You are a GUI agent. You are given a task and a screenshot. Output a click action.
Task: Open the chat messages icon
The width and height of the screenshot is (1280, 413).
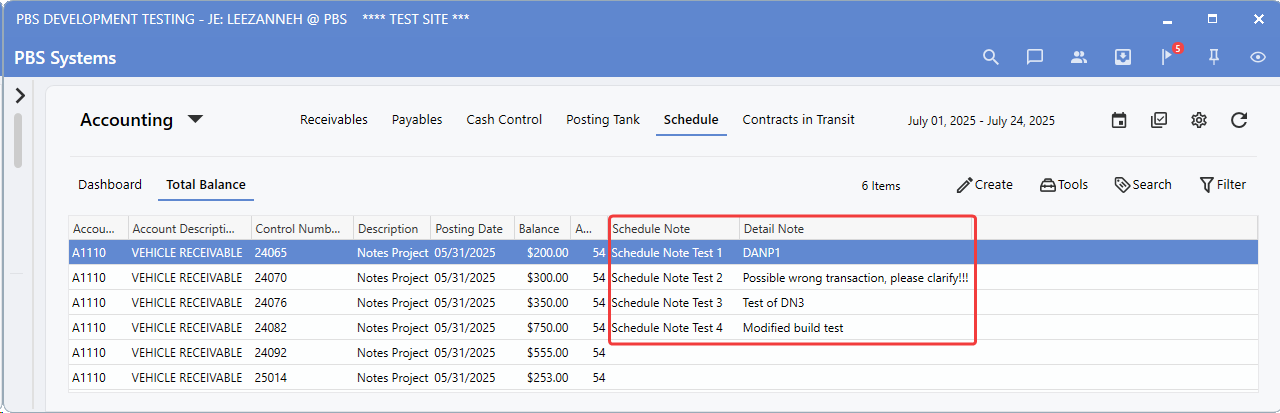[1035, 57]
